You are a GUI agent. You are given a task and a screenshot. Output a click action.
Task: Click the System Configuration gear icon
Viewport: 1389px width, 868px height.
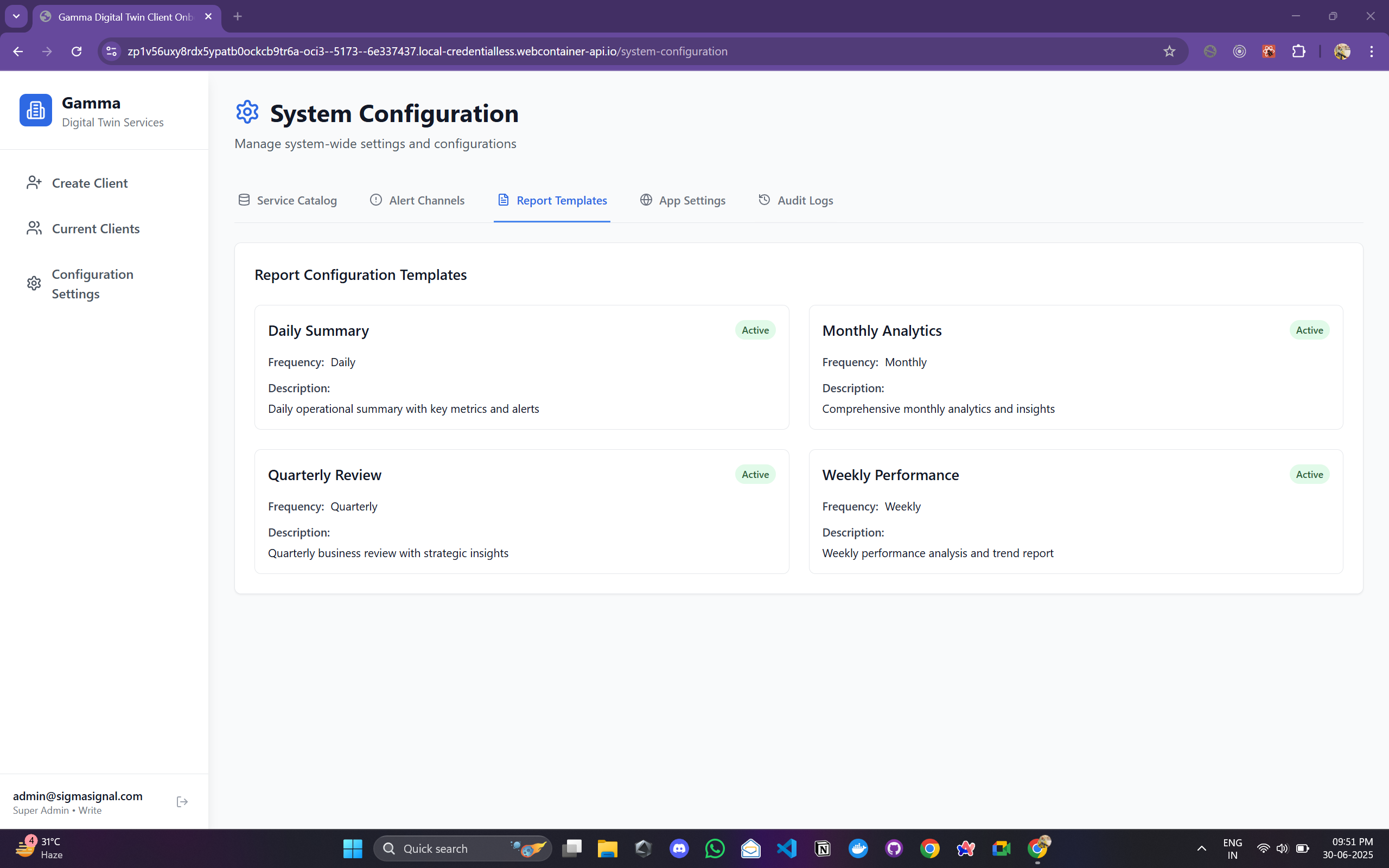tap(247, 112)
